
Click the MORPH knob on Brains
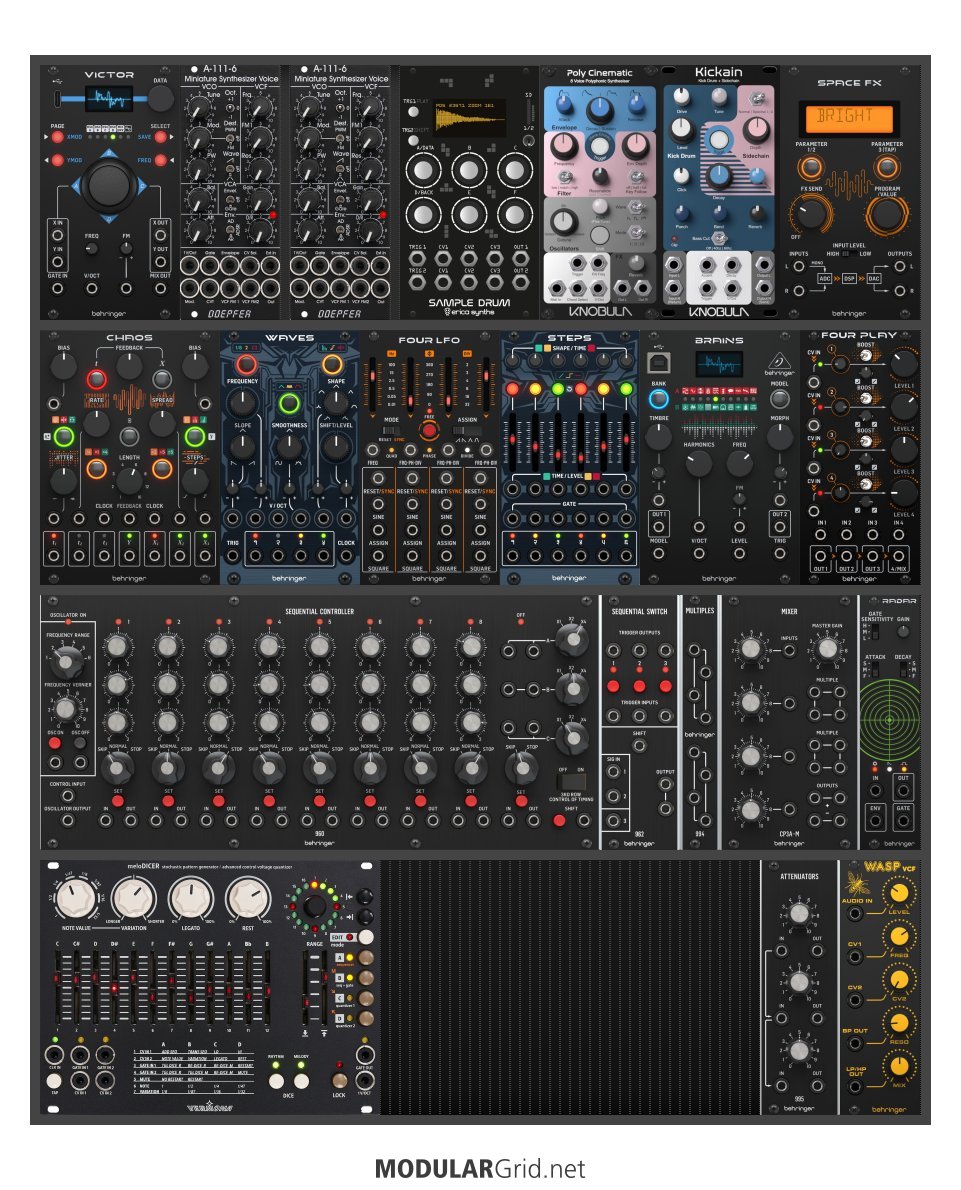[780, 437]
